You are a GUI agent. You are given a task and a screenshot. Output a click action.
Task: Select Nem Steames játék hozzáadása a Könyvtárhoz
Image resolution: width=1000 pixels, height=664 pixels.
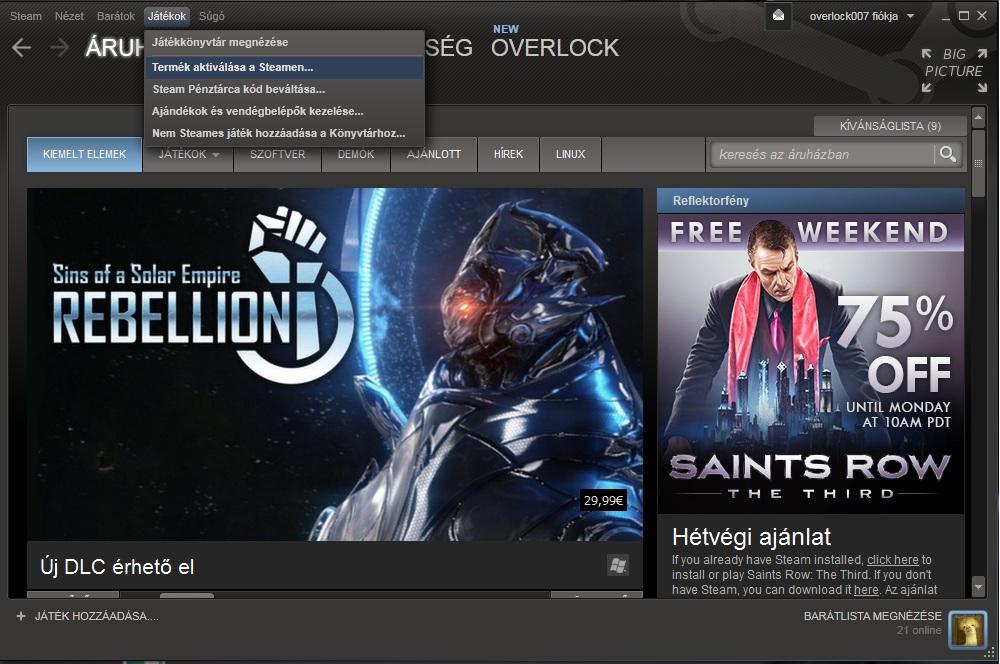click(284, 133)
